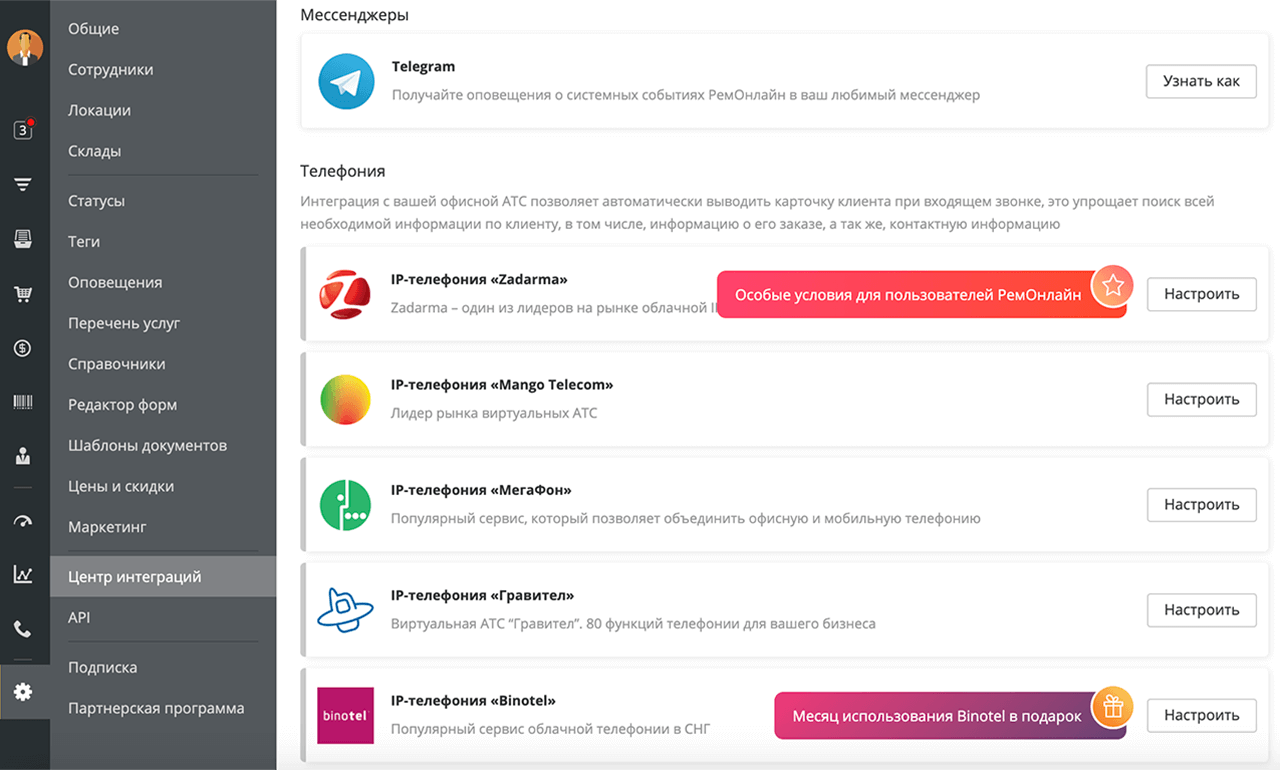
Task: Click the settings gear icon
Action: pos(23,692)
